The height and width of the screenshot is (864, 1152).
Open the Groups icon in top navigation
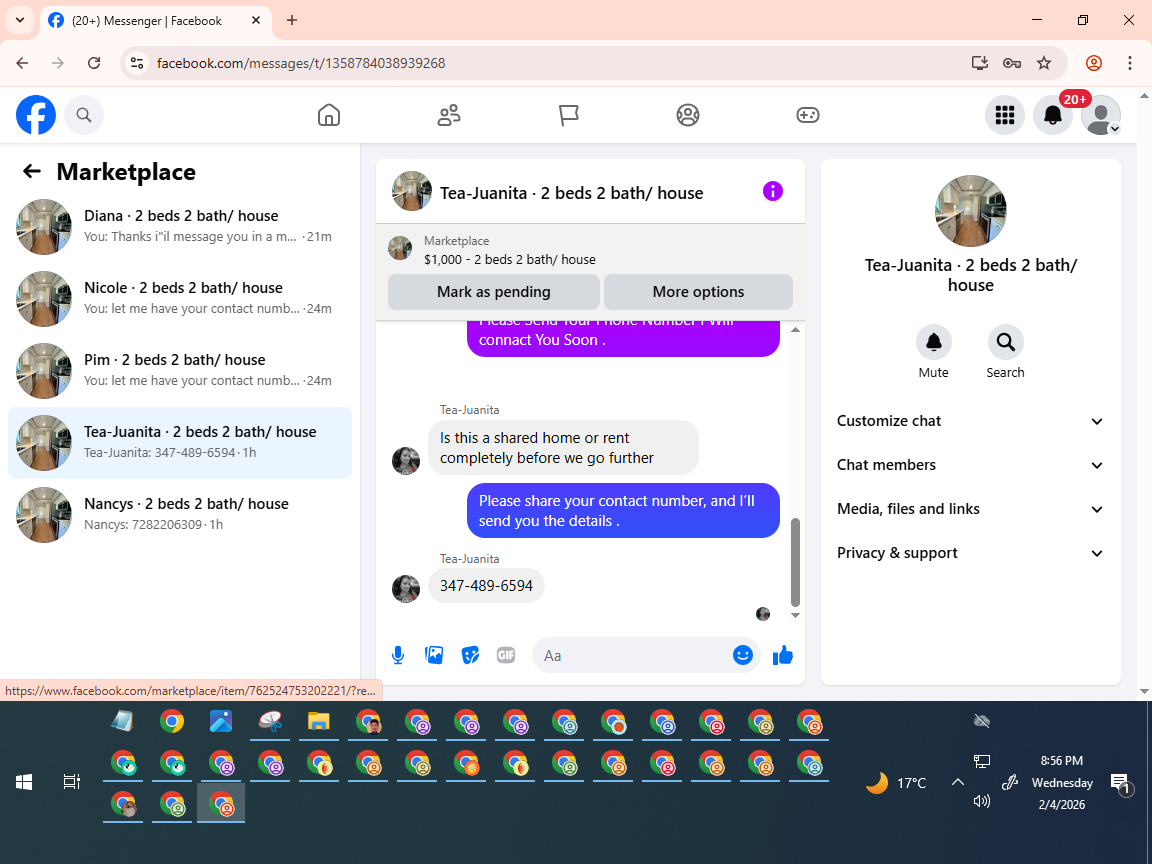point(688,115)
